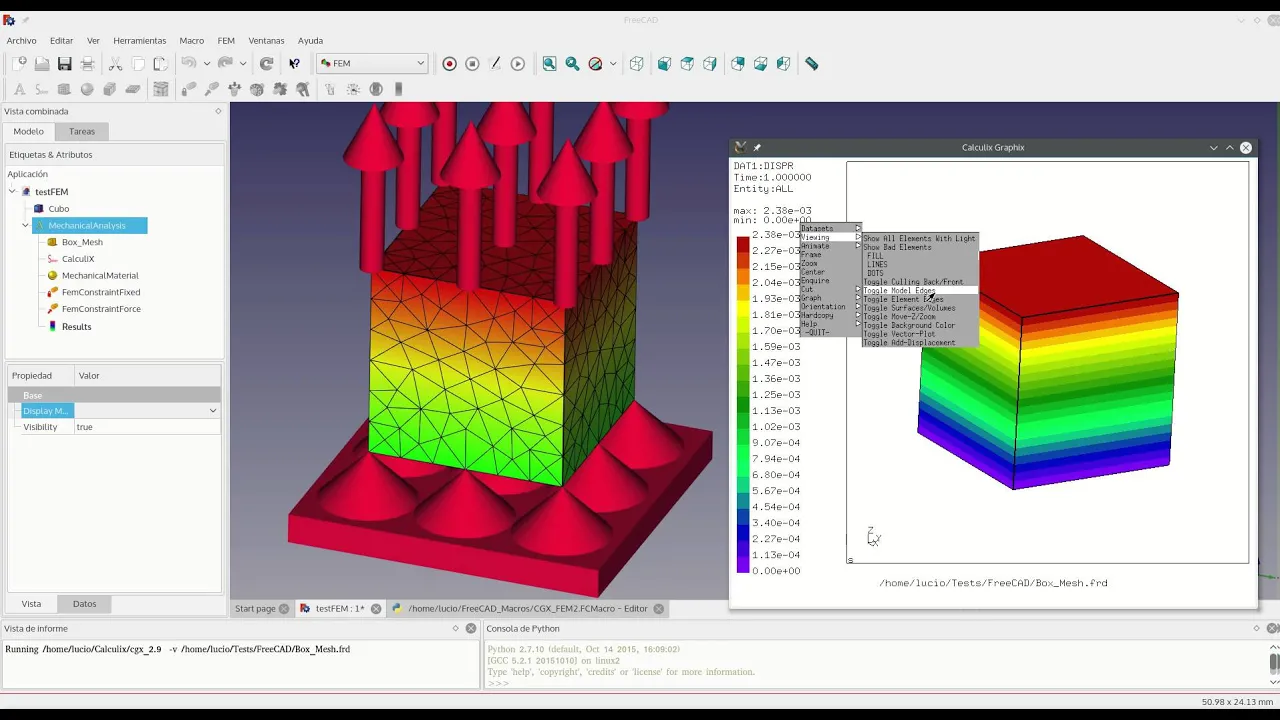Image resolution: width=1280 pixels, height=720 pixels.
Task: Open the Macros edit icon
Action: point(495,63)
